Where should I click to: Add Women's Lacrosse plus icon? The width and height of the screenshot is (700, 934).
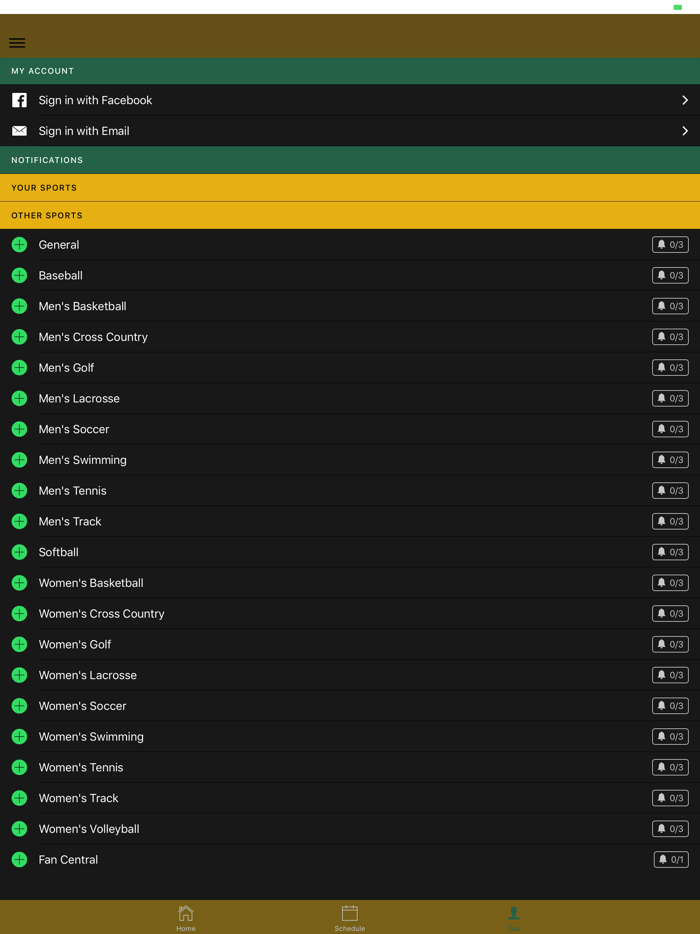[x=20, y=675]
